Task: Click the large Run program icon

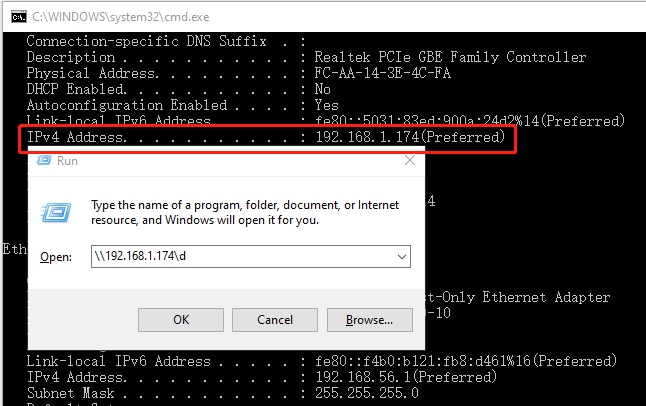Action: click(x=55, y=211)
